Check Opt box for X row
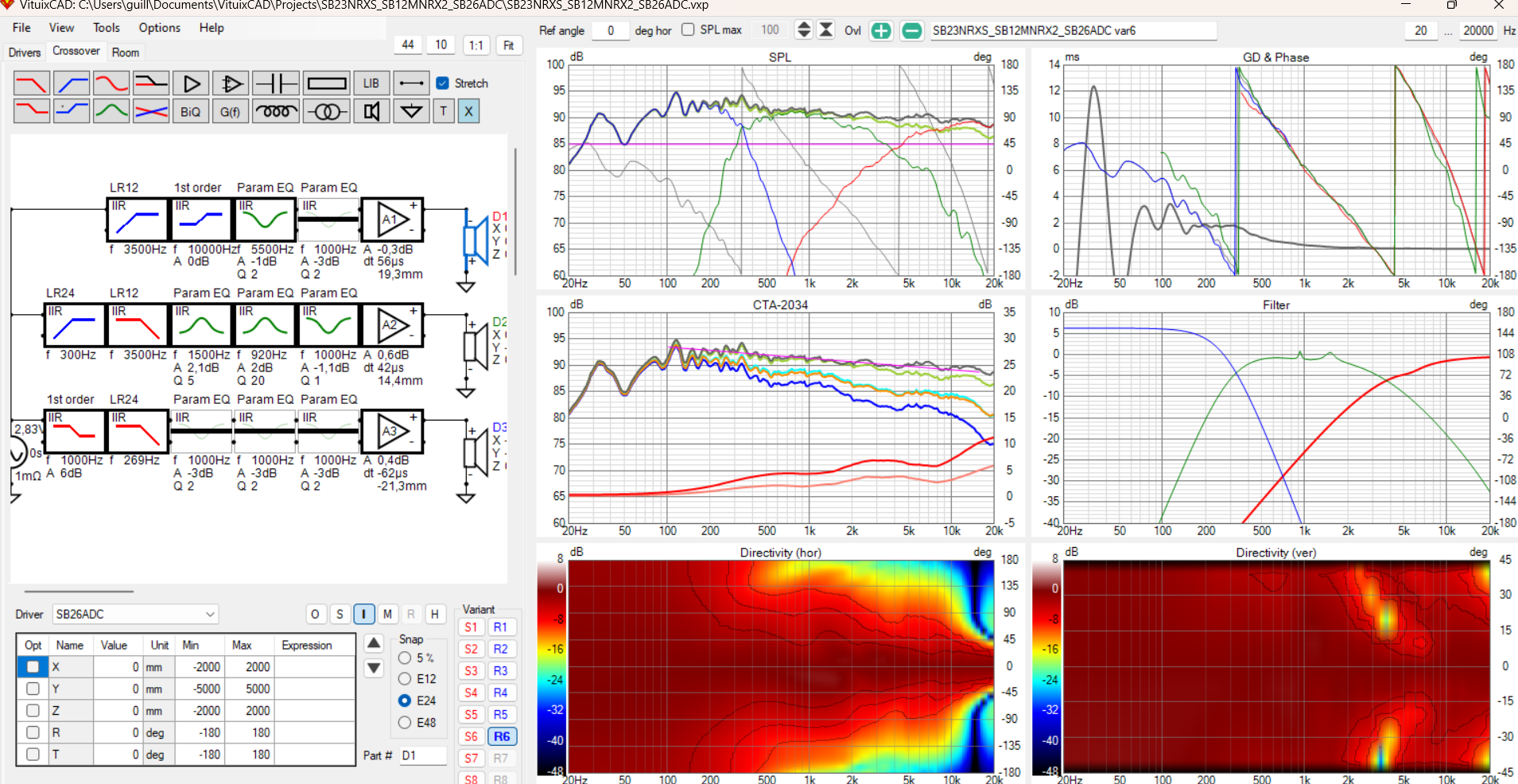 (x=33, y=667)
